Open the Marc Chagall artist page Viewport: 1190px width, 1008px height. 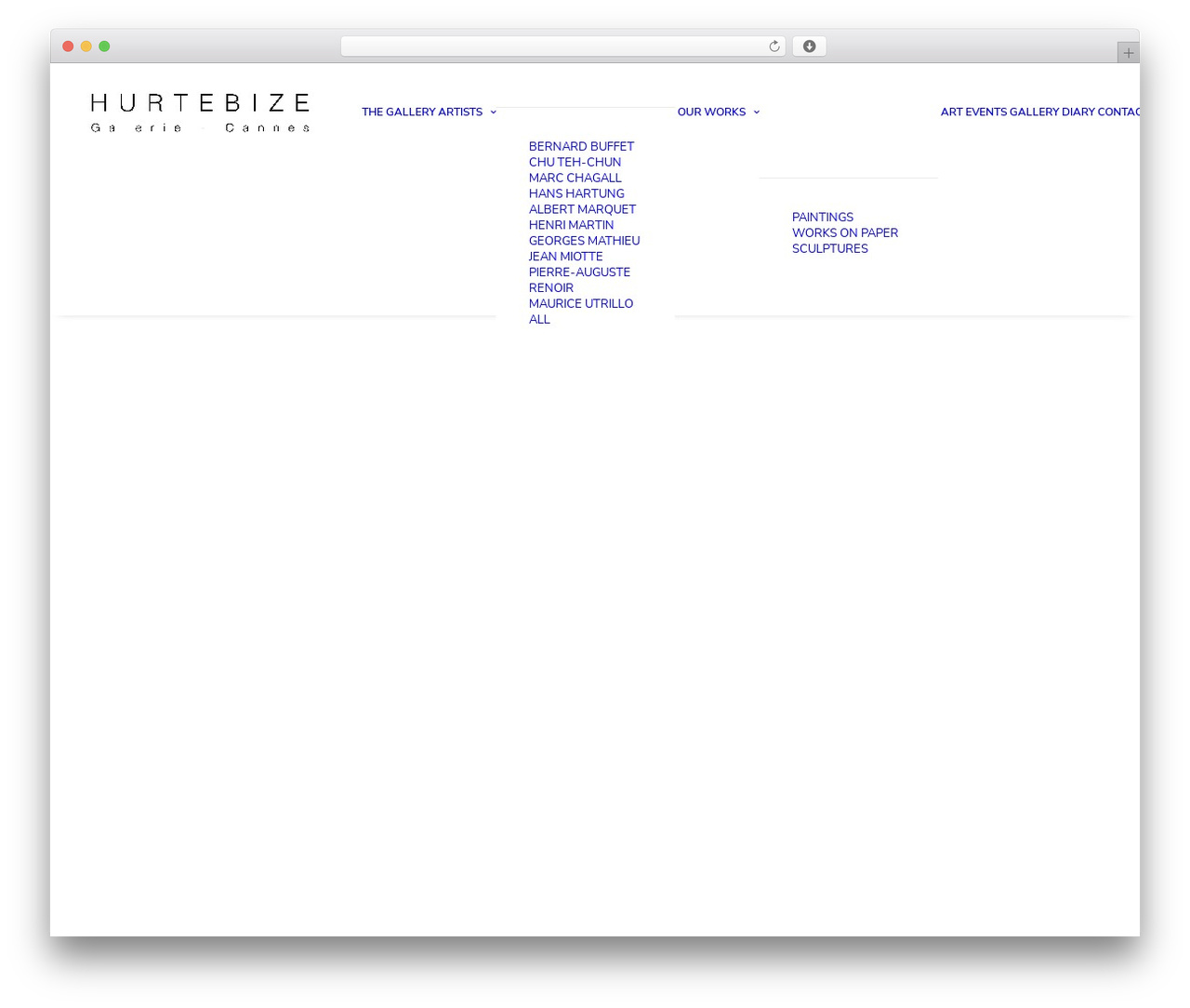click(x=575, y=178)
